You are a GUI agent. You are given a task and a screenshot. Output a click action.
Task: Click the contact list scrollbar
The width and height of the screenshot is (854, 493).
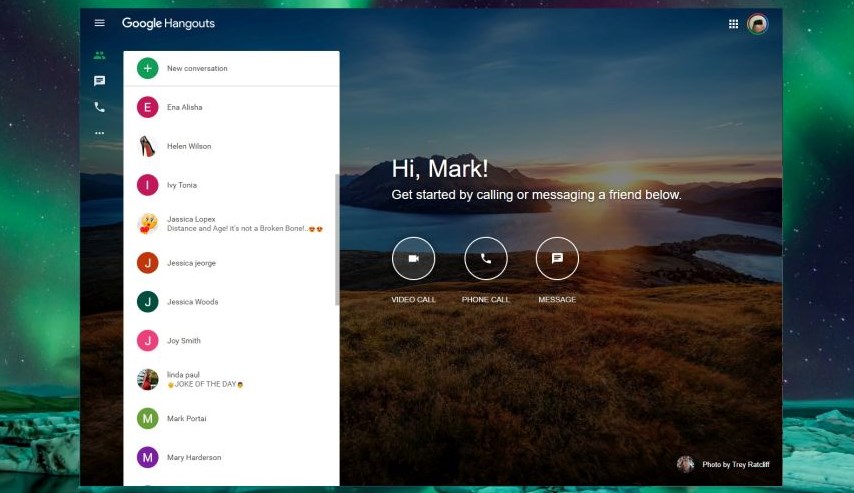click(x=336, y=240)
